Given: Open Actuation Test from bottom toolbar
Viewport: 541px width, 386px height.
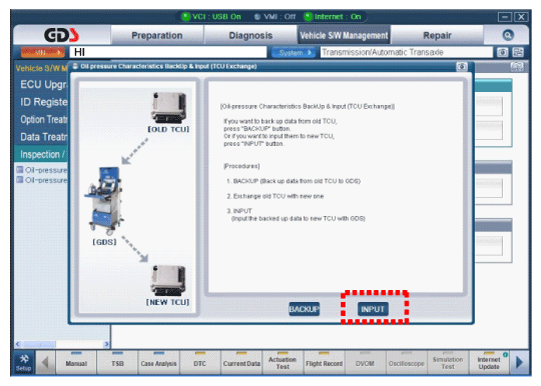Looking at the screenshot, I should tap(283, 363).
